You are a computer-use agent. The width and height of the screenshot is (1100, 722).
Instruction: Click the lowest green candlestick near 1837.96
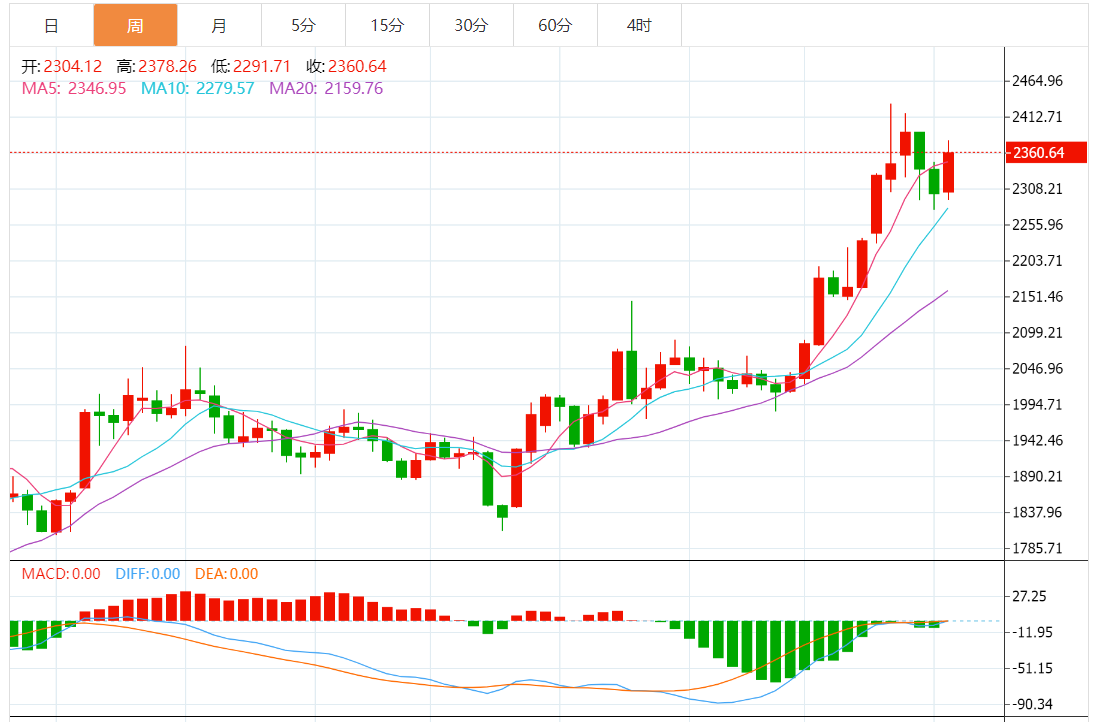502,512
